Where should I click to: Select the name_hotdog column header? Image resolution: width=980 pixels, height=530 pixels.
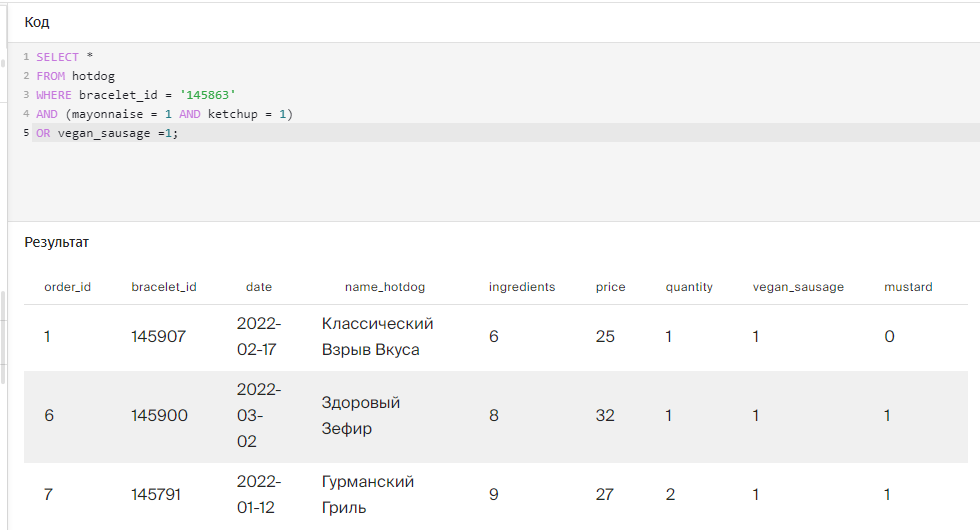pos(385,287)
